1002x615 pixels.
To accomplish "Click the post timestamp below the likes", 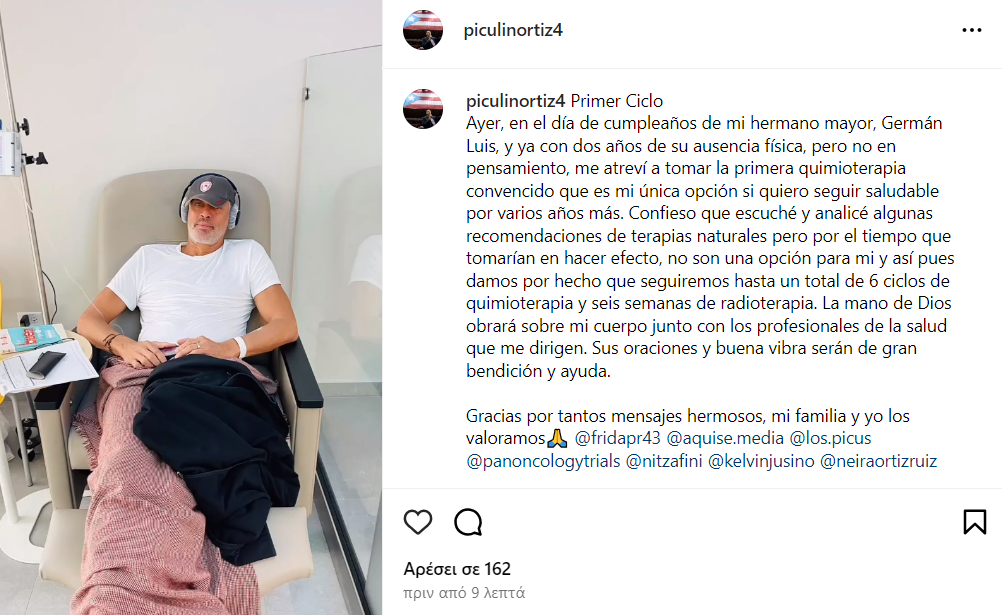I will click(464, 593).
